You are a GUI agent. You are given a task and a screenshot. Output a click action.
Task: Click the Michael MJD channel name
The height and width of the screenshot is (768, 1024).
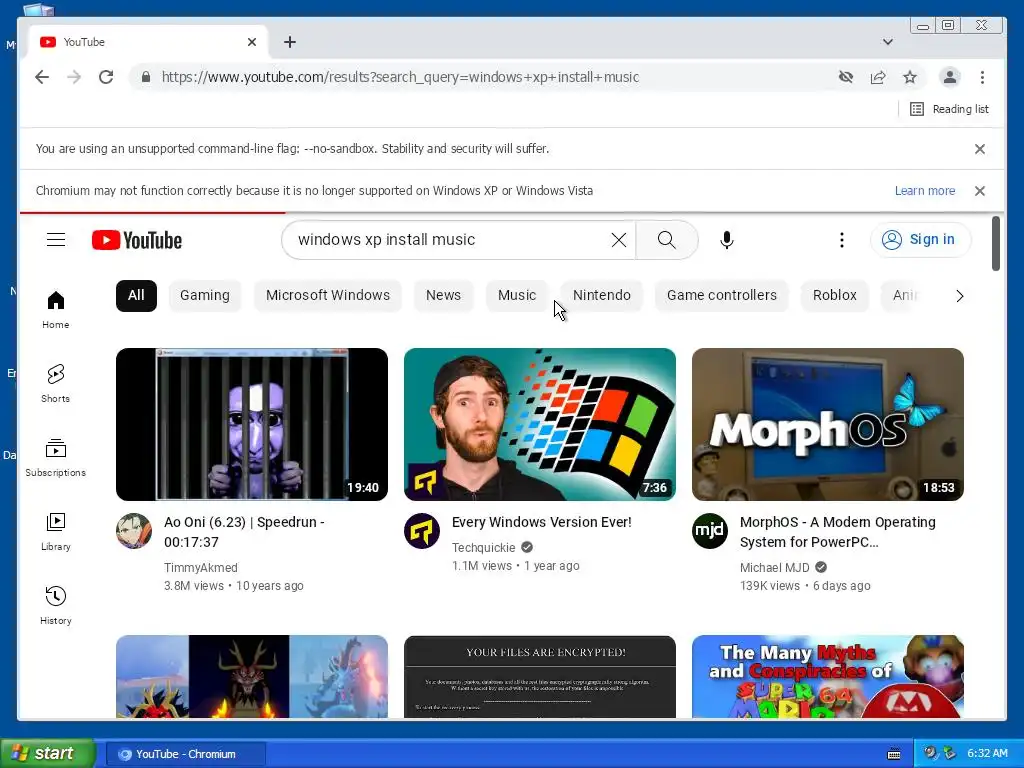pyautogui.click(x=775, y=568)
